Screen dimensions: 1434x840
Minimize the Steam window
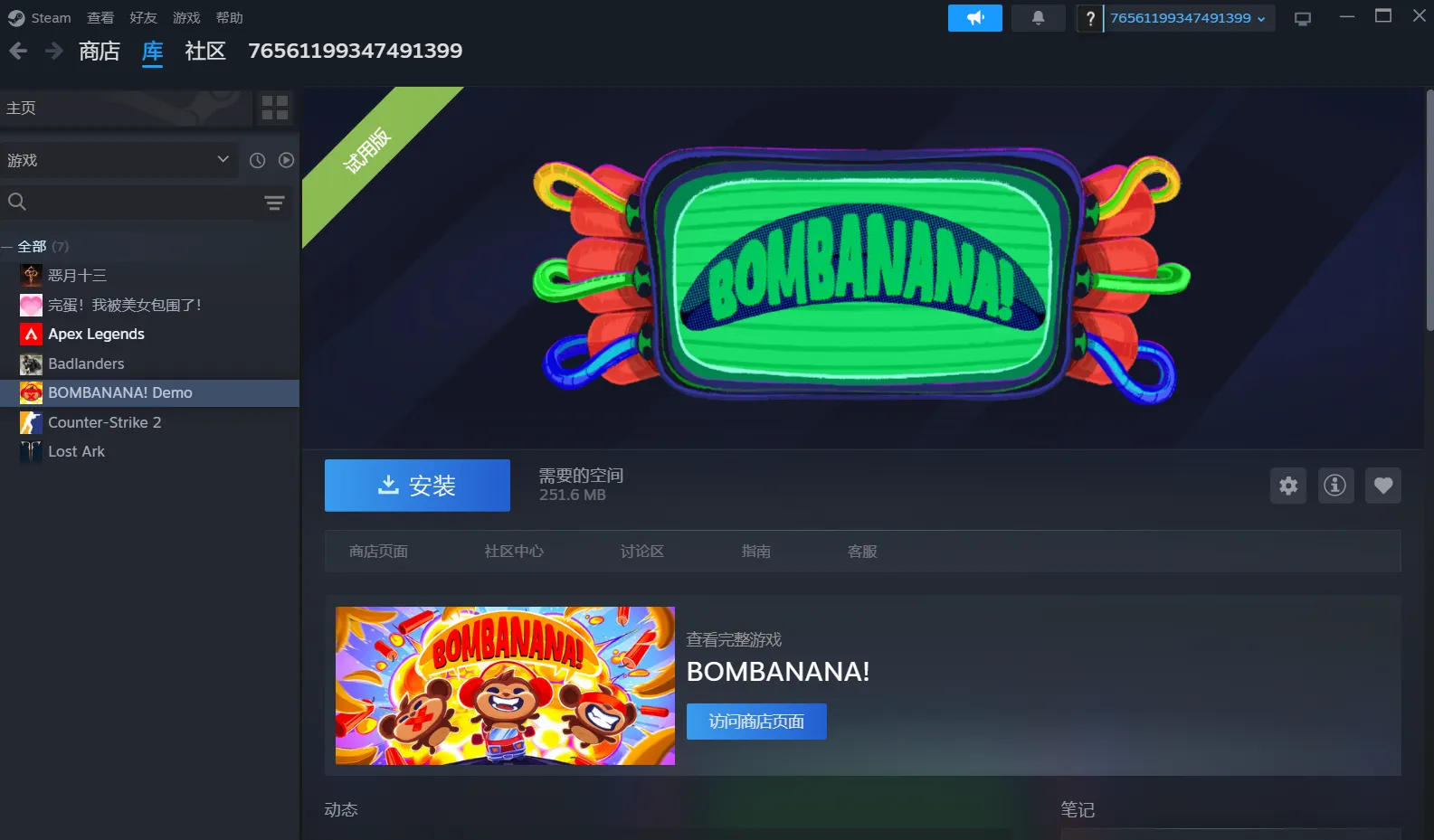pyautogui.click(x=1347, y=16)
